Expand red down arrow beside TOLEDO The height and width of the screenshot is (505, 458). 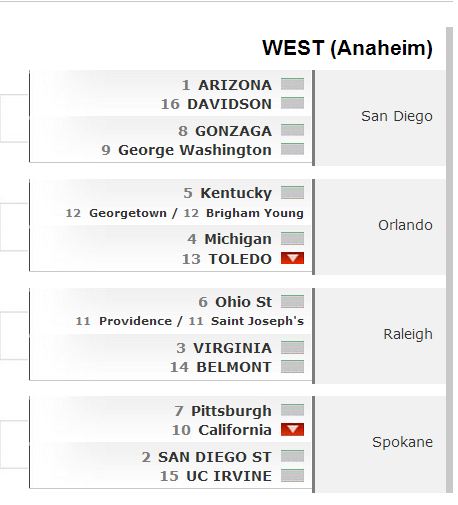pos(292,258)
